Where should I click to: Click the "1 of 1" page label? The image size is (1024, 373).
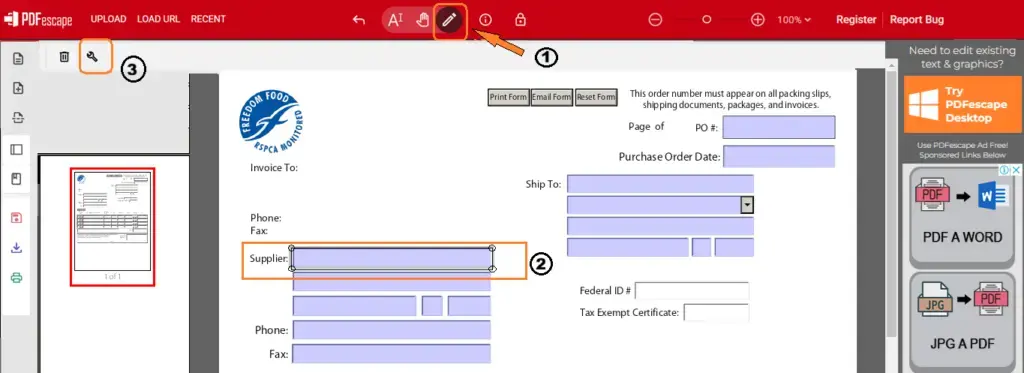[112, 277]
